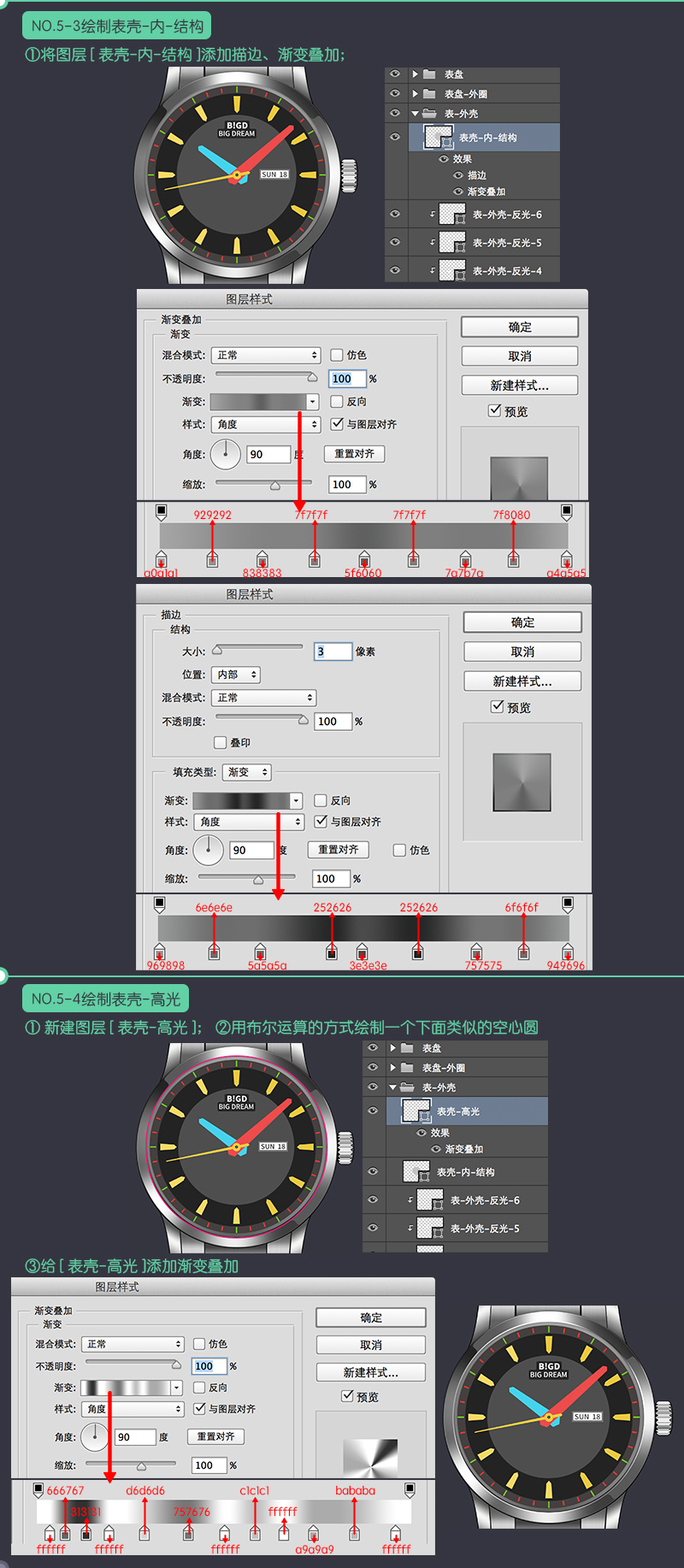Click the 表-外壳-反光-4 layer thumbnail

pos(451,271)
